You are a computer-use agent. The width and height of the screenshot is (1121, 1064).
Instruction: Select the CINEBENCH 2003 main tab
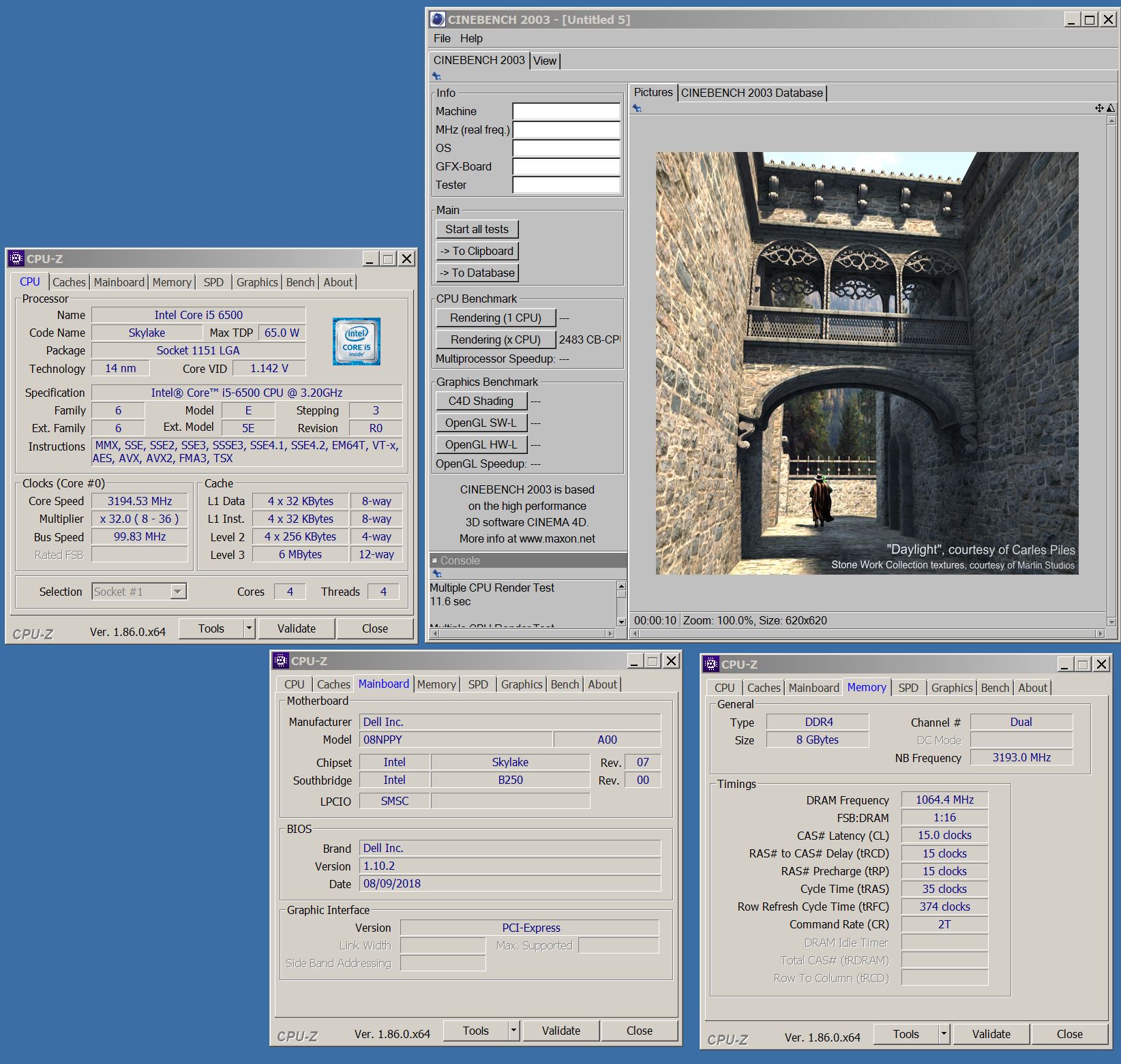[x=479, y=60]
